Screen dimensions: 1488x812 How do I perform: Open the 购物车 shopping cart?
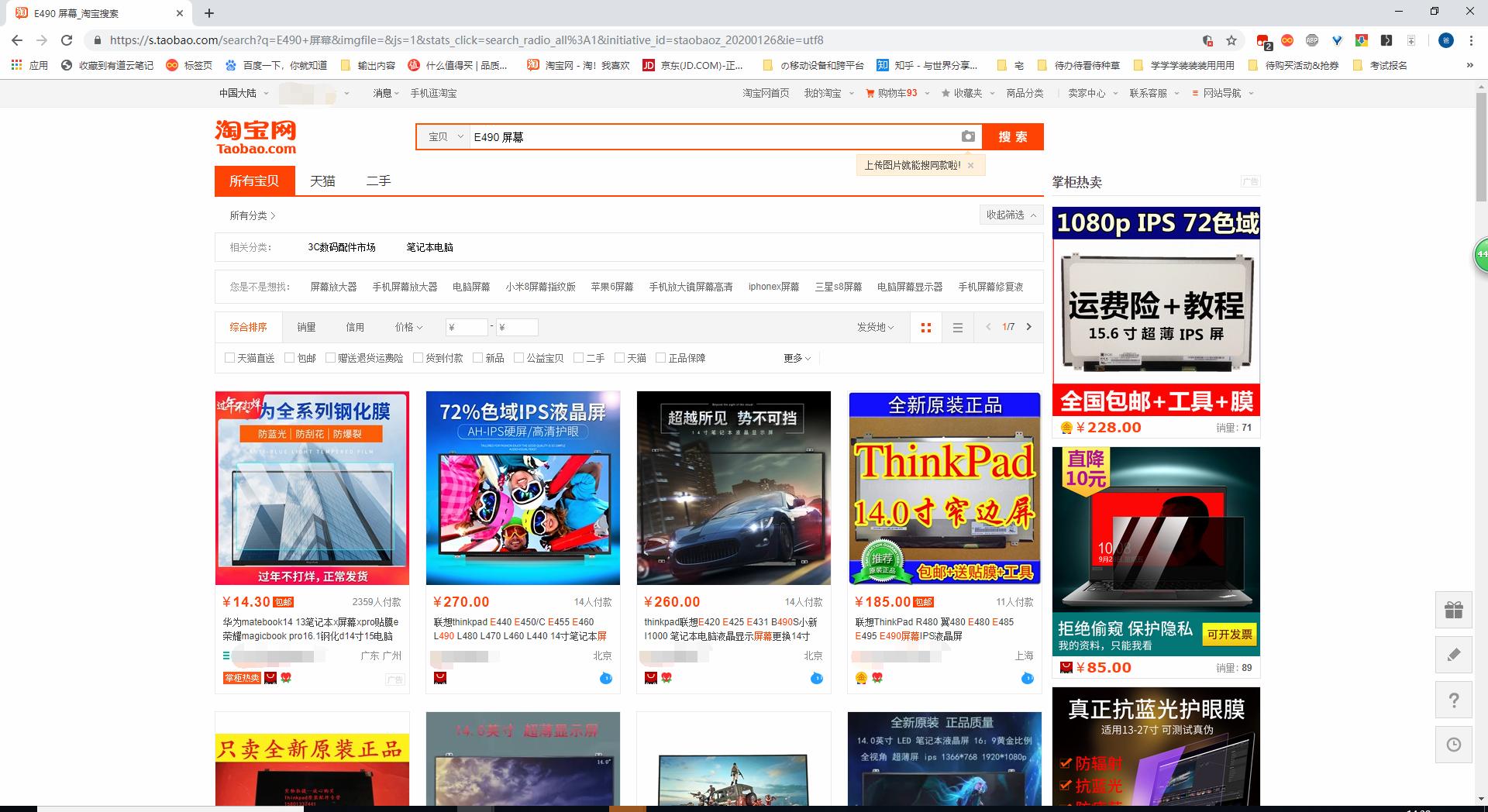click(x=890, y=93)
